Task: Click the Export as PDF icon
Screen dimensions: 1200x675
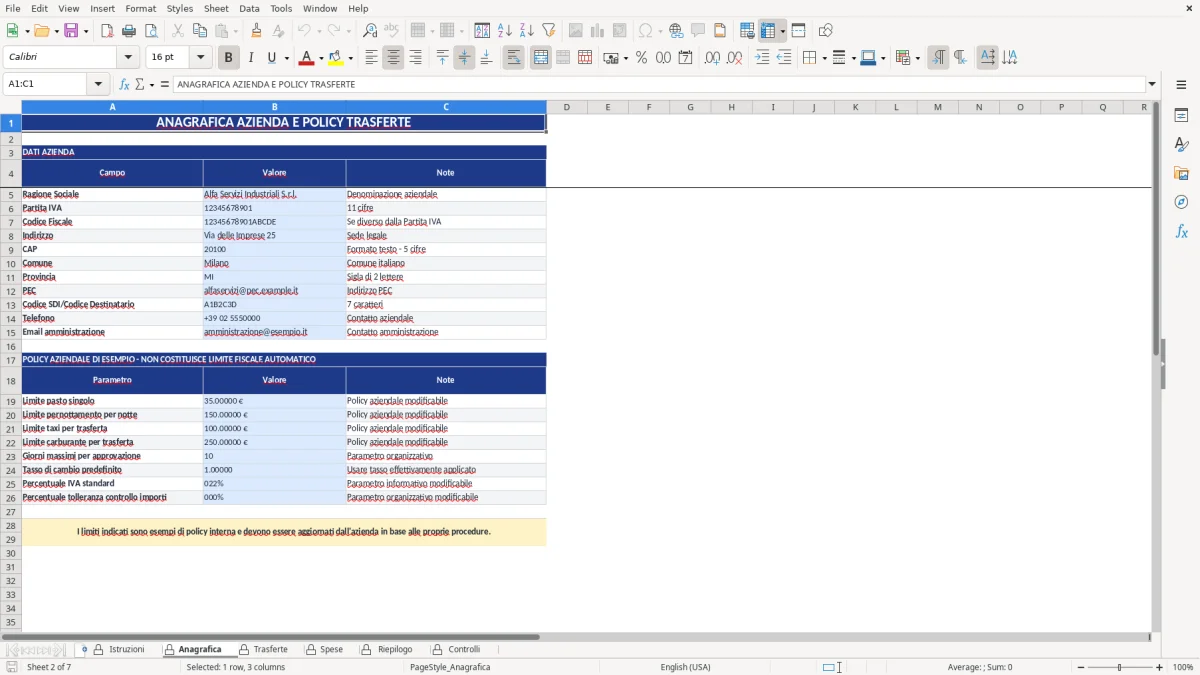Action: pyautogui.click(x=107, y=31)
